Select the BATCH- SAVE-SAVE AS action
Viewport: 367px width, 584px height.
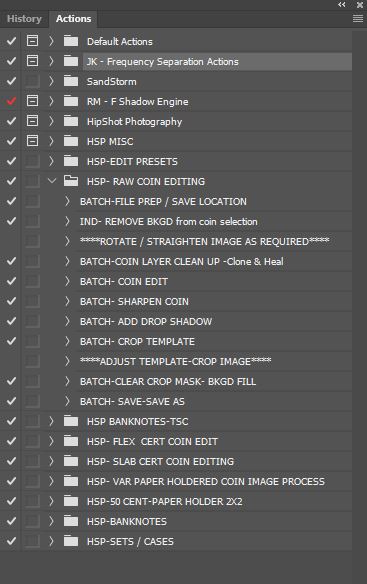point(132,402)
